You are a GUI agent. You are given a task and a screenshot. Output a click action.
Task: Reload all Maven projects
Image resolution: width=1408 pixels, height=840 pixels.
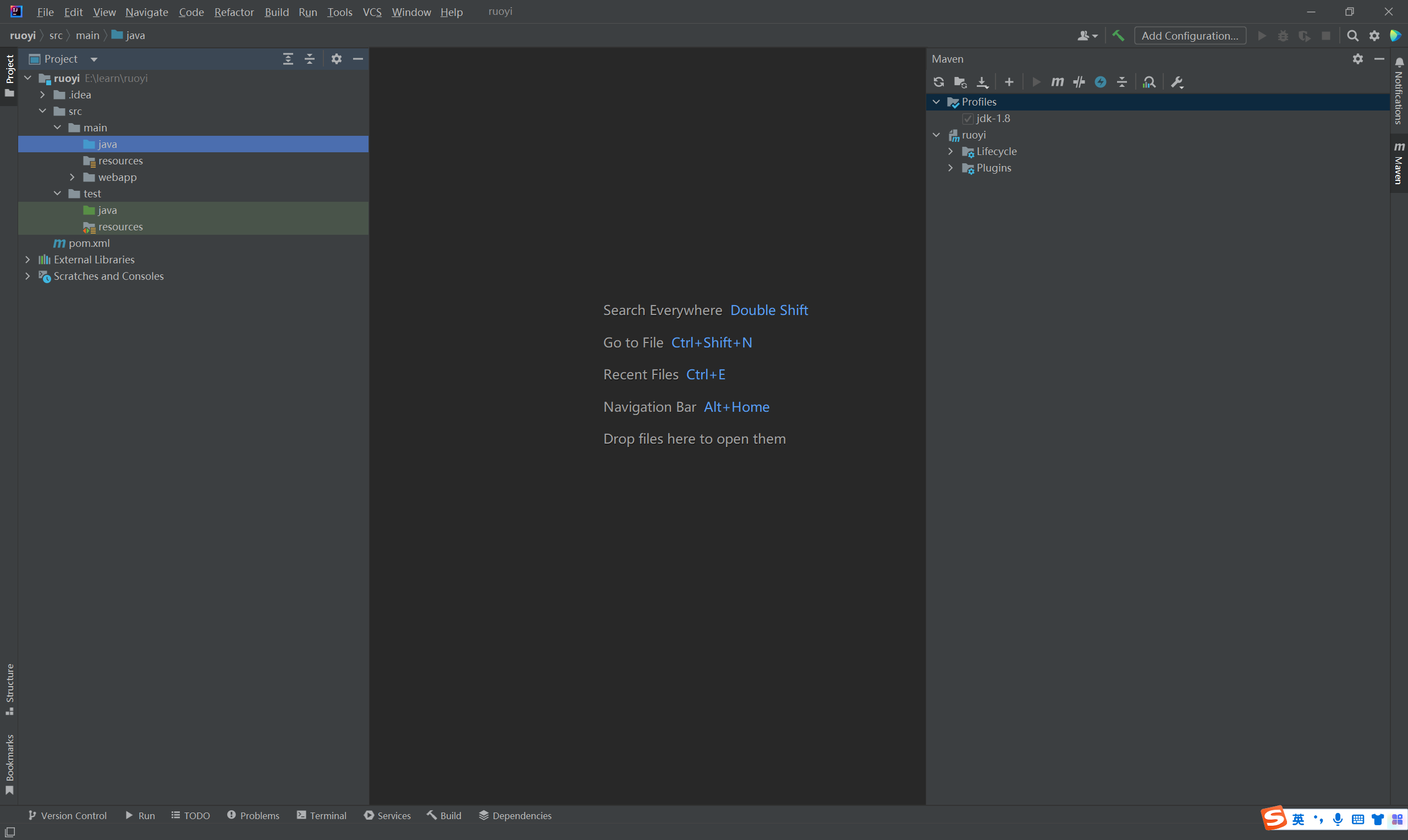click(939, 82)
